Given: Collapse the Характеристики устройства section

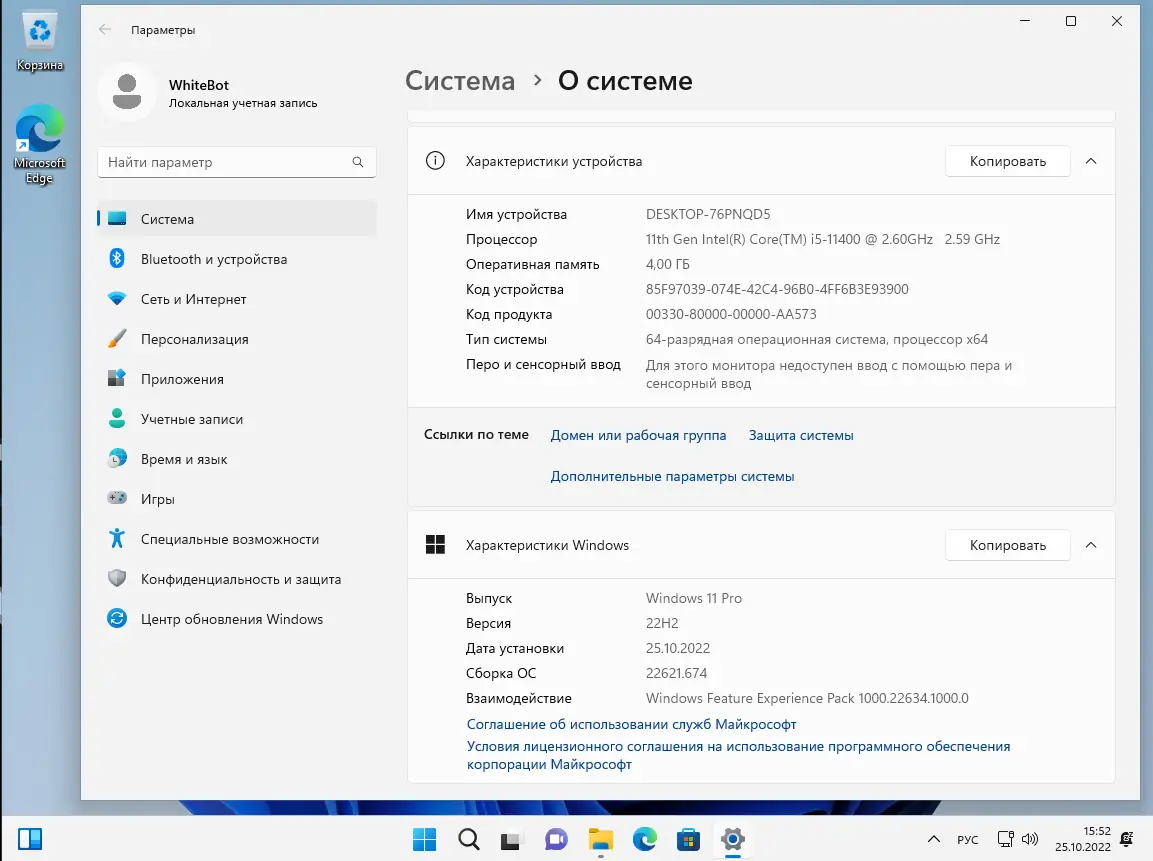Looking at the screenshot, I should [1091, 160].
